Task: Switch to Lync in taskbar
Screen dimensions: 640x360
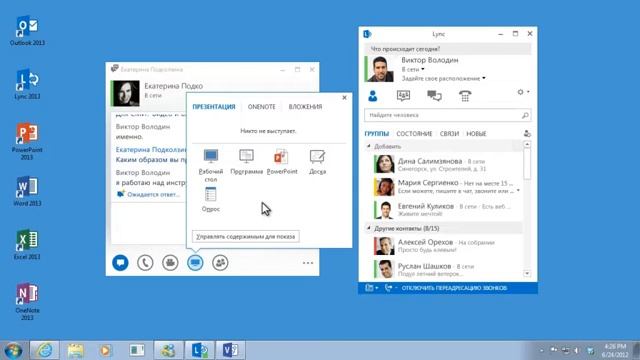Action: point(199,350)
